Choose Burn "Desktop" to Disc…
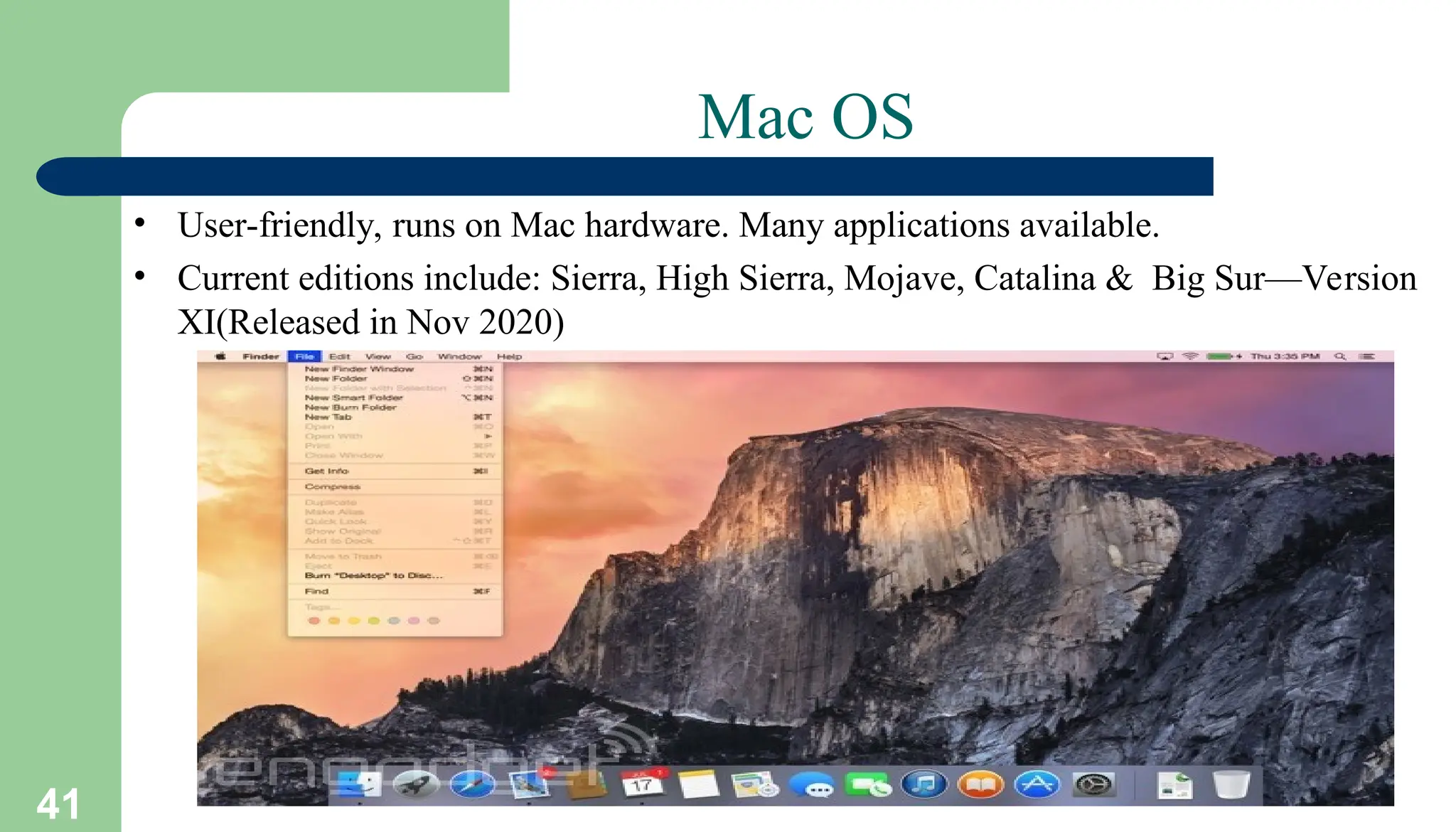This screenshot has width=1456, height=832. (395, 575)
